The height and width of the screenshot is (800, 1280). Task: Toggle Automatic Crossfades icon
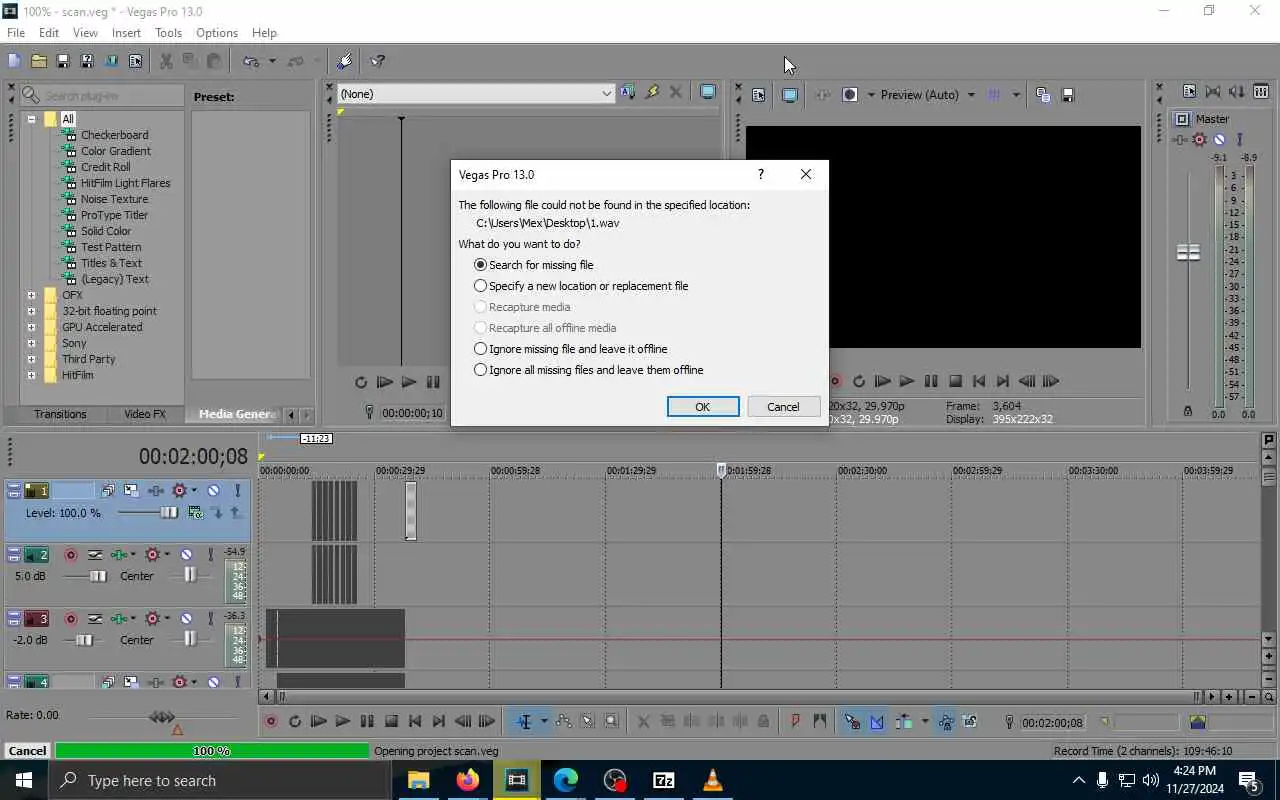coord(877,721)
